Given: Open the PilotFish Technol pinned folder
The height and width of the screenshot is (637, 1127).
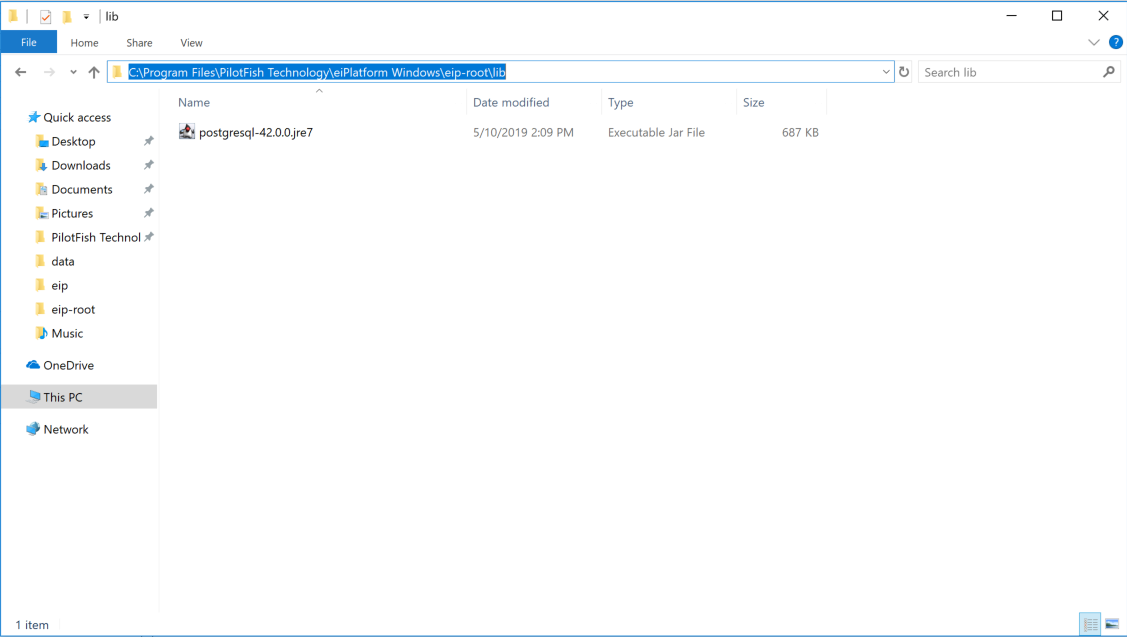Looking at the screenshot, I should [96, 237].
